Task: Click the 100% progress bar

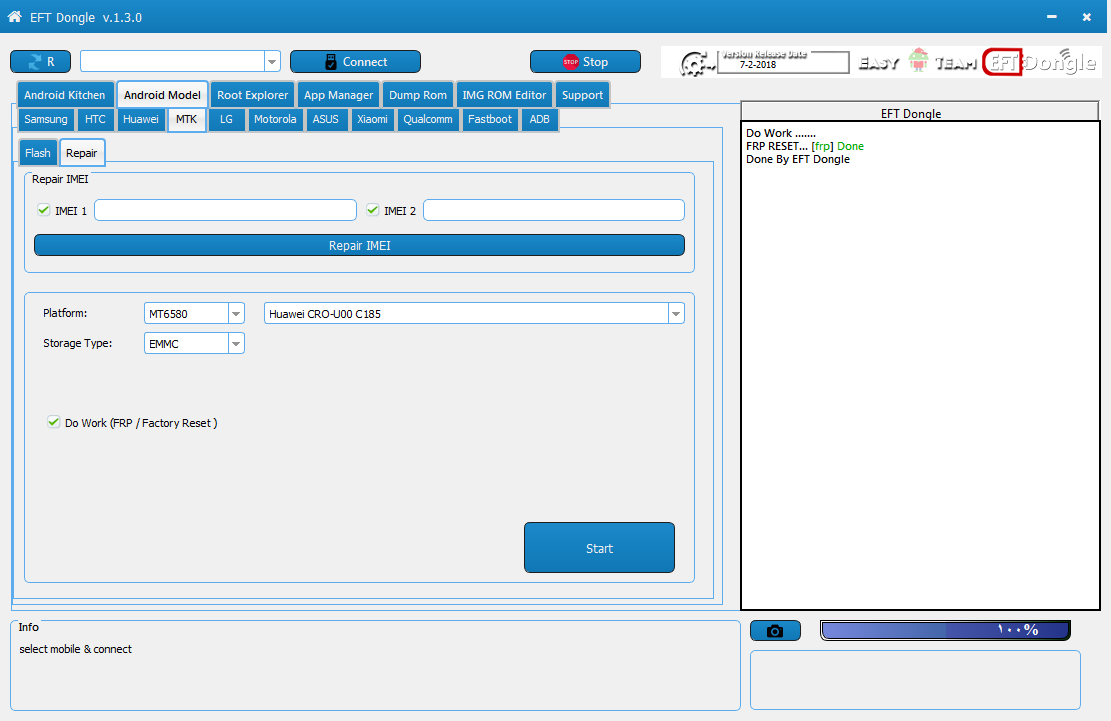Action: click(x=945, y=630)
